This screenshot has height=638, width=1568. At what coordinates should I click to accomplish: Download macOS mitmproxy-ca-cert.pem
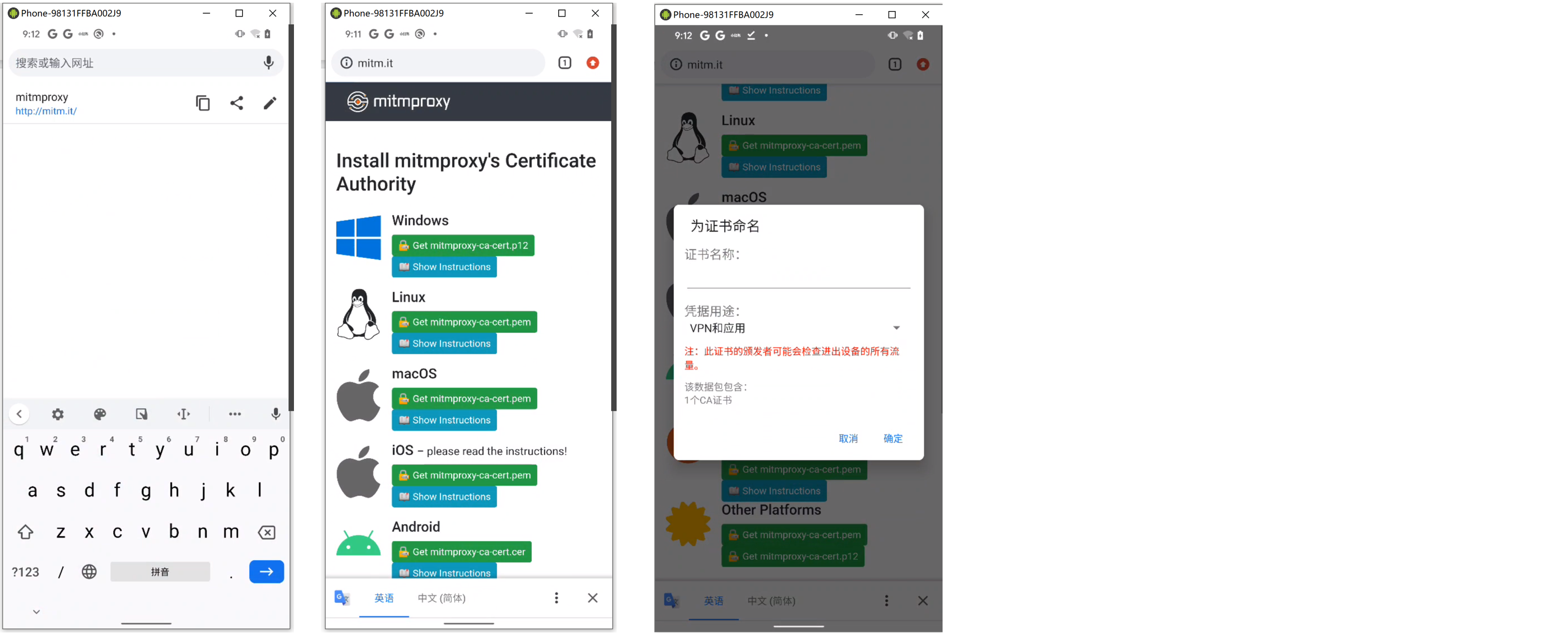464,399
